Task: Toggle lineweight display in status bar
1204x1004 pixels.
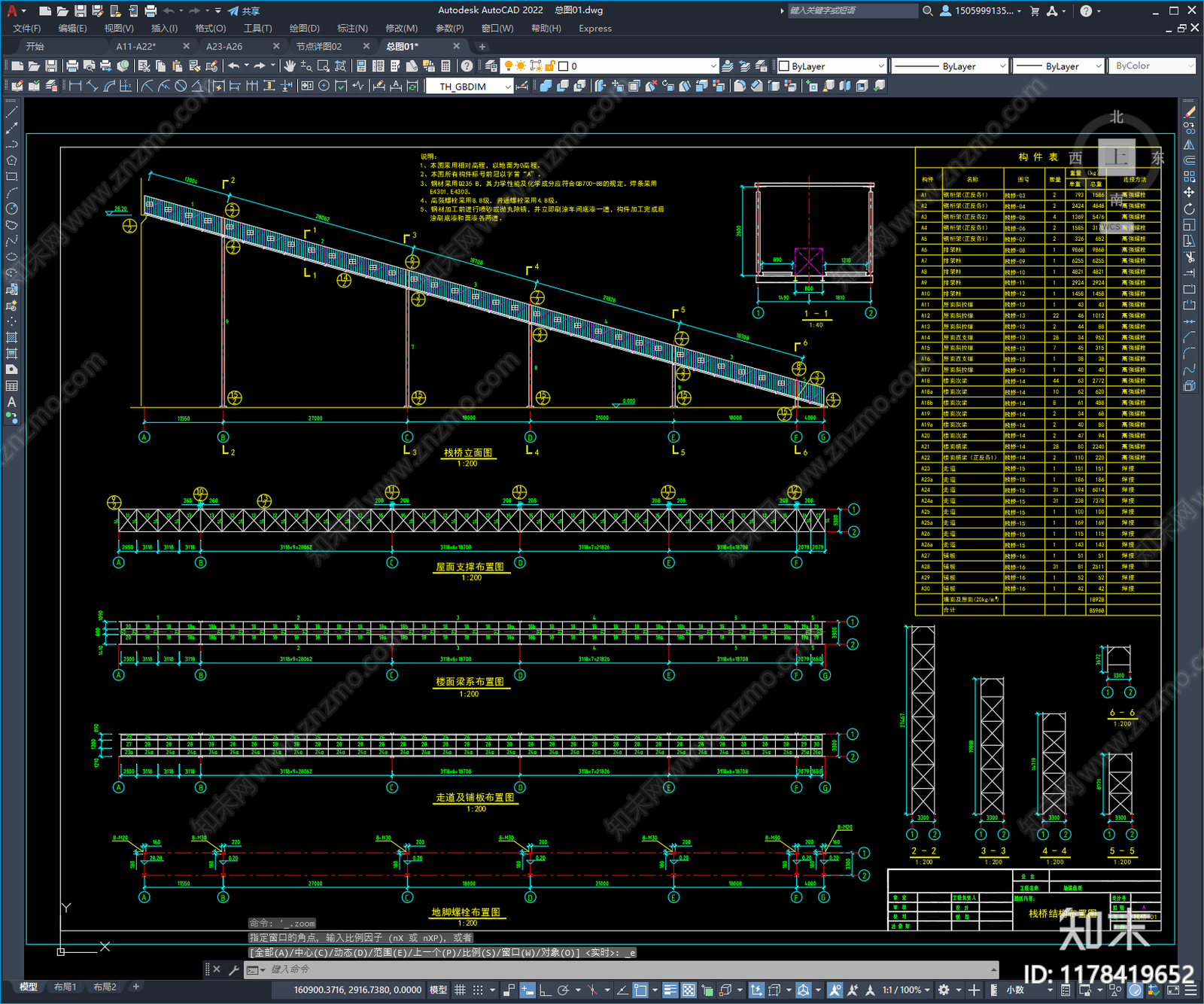Action: click(x=670, y=990)
